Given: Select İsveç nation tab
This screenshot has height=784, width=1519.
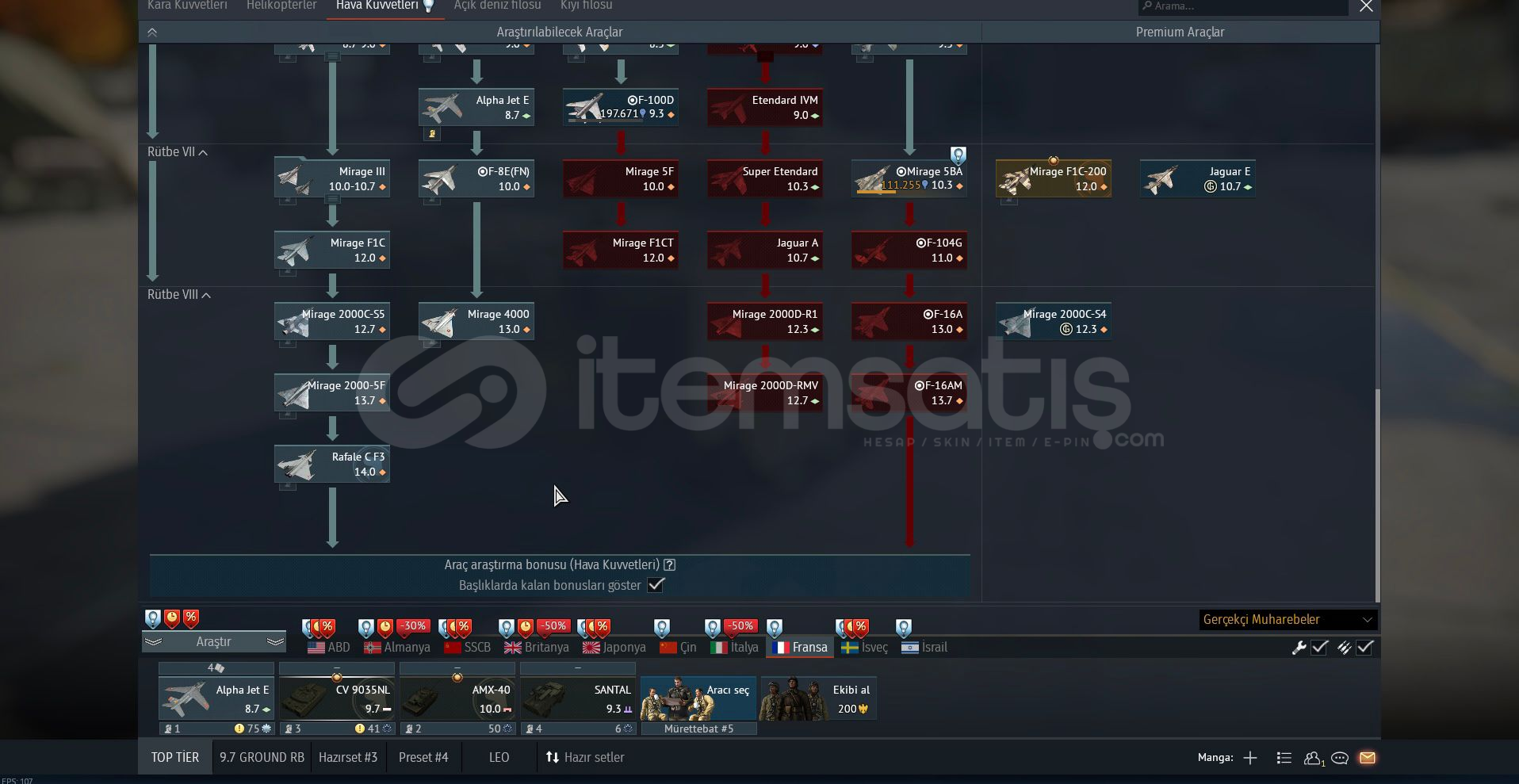Looking at the screenshot, I should pyautogui.click(x=865, y=647).
